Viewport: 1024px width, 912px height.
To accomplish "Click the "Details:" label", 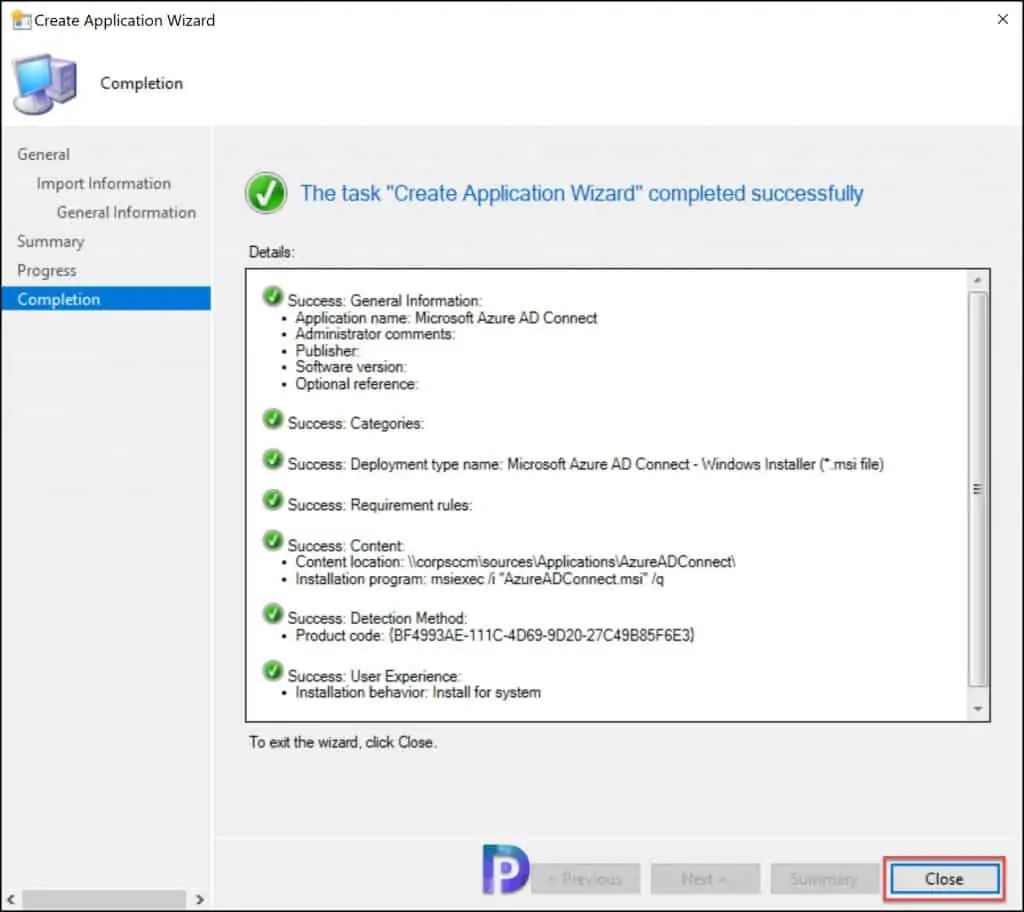I will [x=272, y=252].
